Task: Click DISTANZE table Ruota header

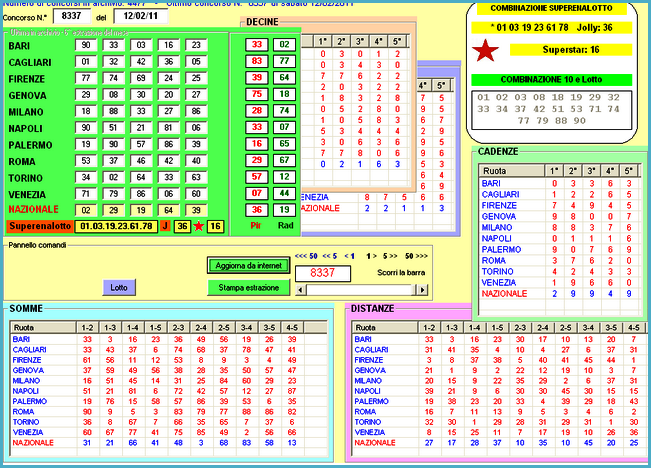Action: pos(385,328)
